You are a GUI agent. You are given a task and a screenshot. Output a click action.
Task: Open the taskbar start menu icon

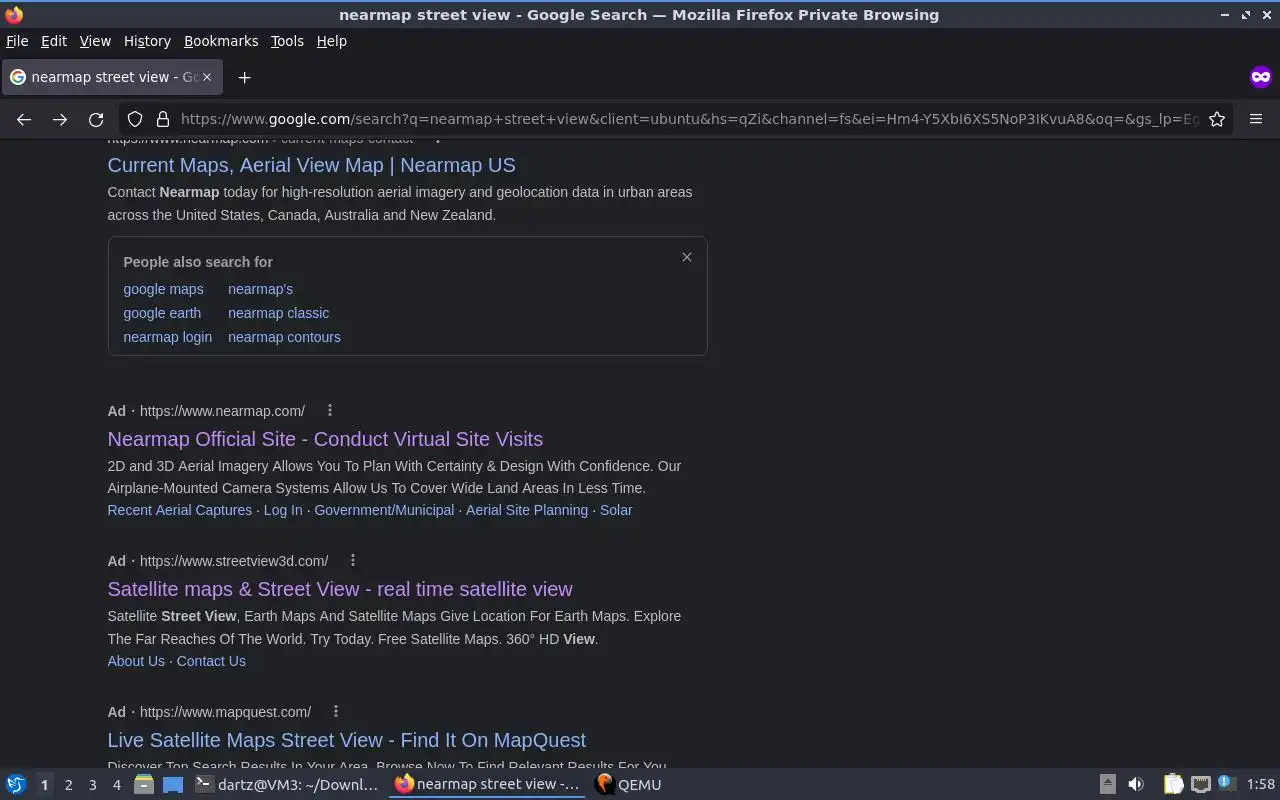tap(15, 784)
